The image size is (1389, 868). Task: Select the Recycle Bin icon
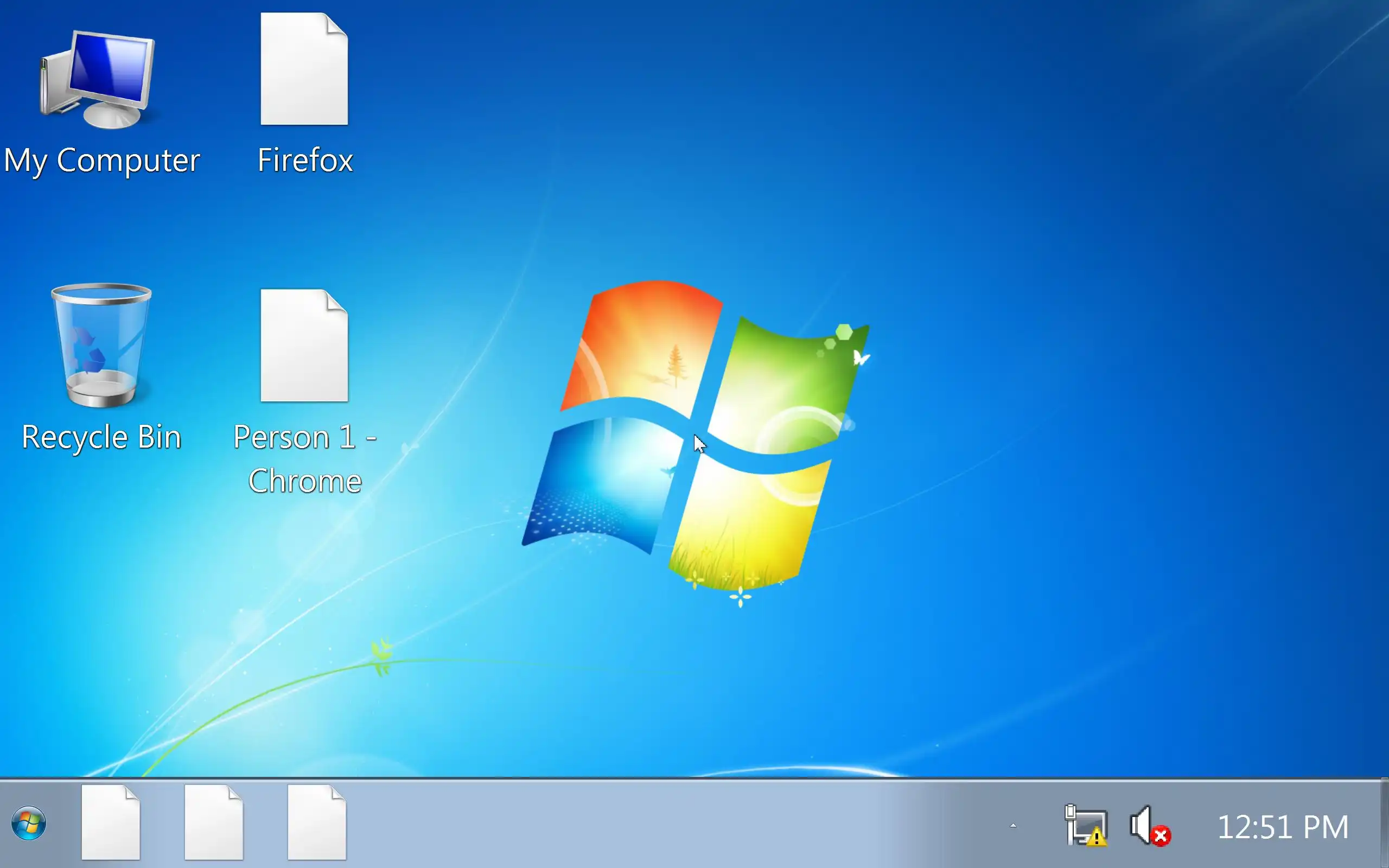click(101, 346)
